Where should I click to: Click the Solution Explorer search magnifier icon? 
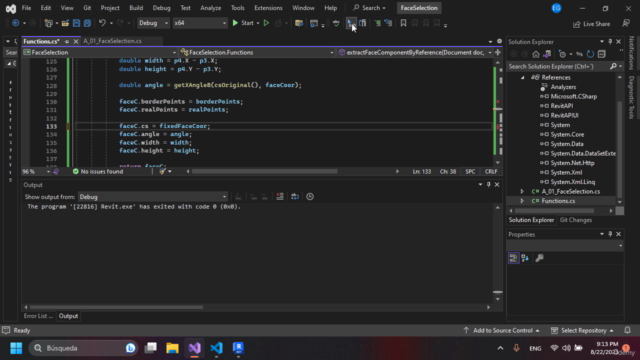pos(613,66)
